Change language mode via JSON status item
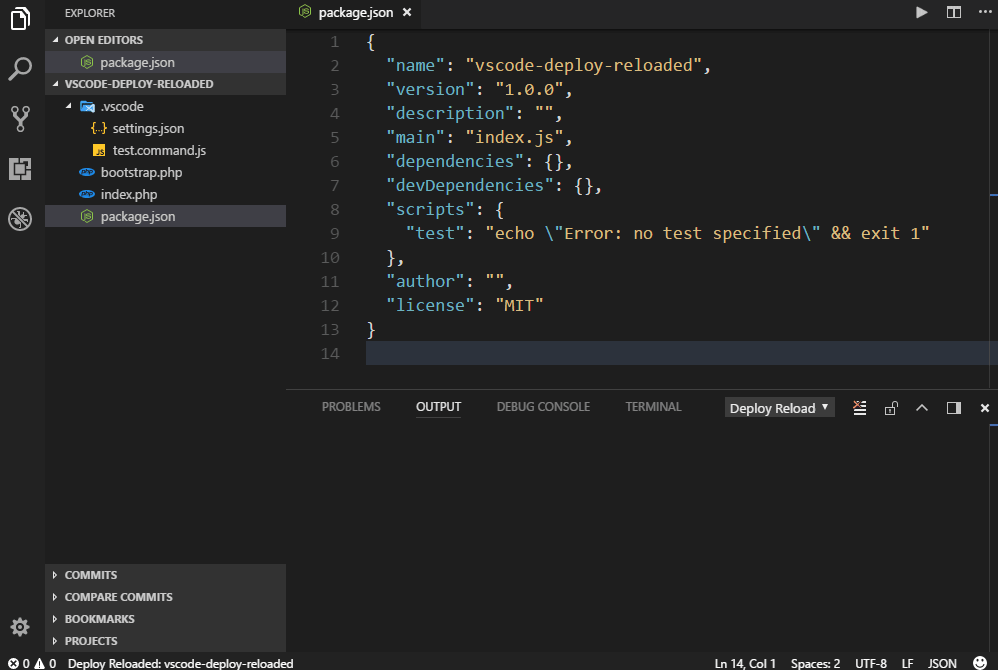This screenshot has height=670, width=998. pyautogui.click(x=942, y=663)
